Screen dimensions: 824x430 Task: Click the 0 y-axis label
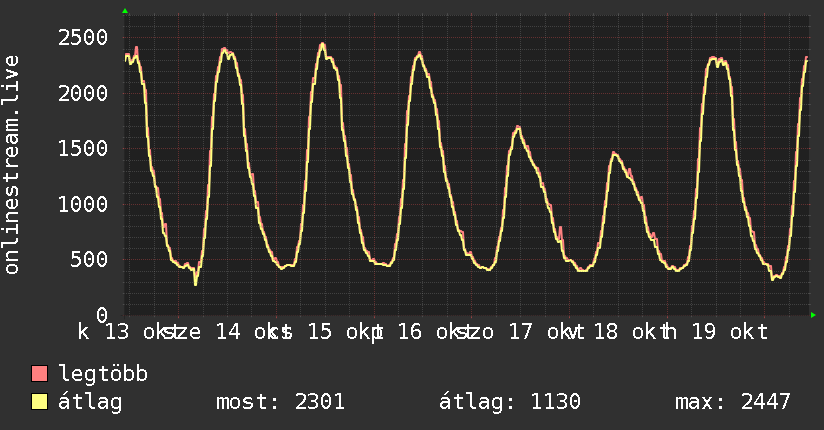pyautogui.click(x=102, y=315)
